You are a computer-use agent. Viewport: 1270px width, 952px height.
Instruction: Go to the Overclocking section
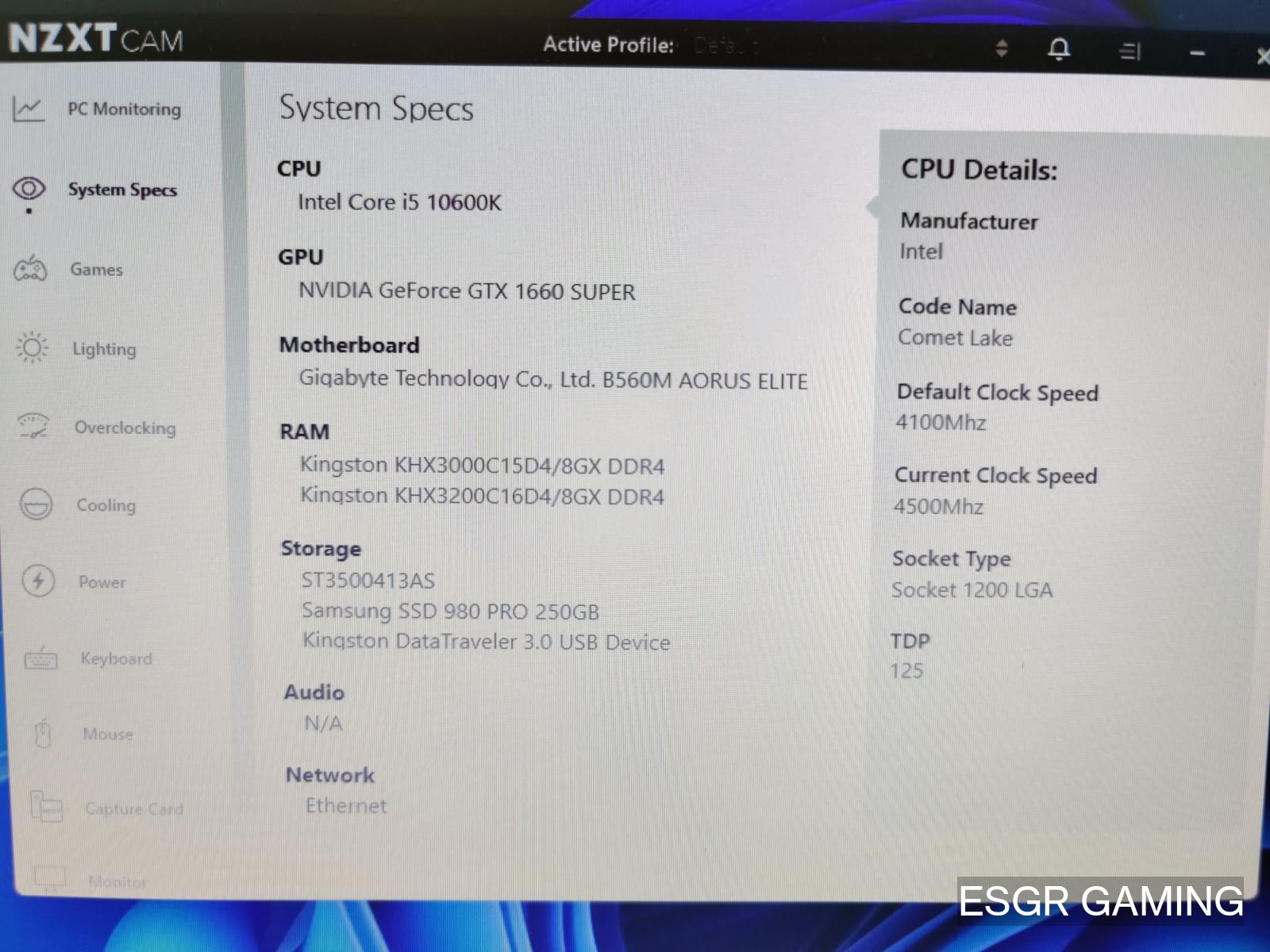[x=125, y=428]
